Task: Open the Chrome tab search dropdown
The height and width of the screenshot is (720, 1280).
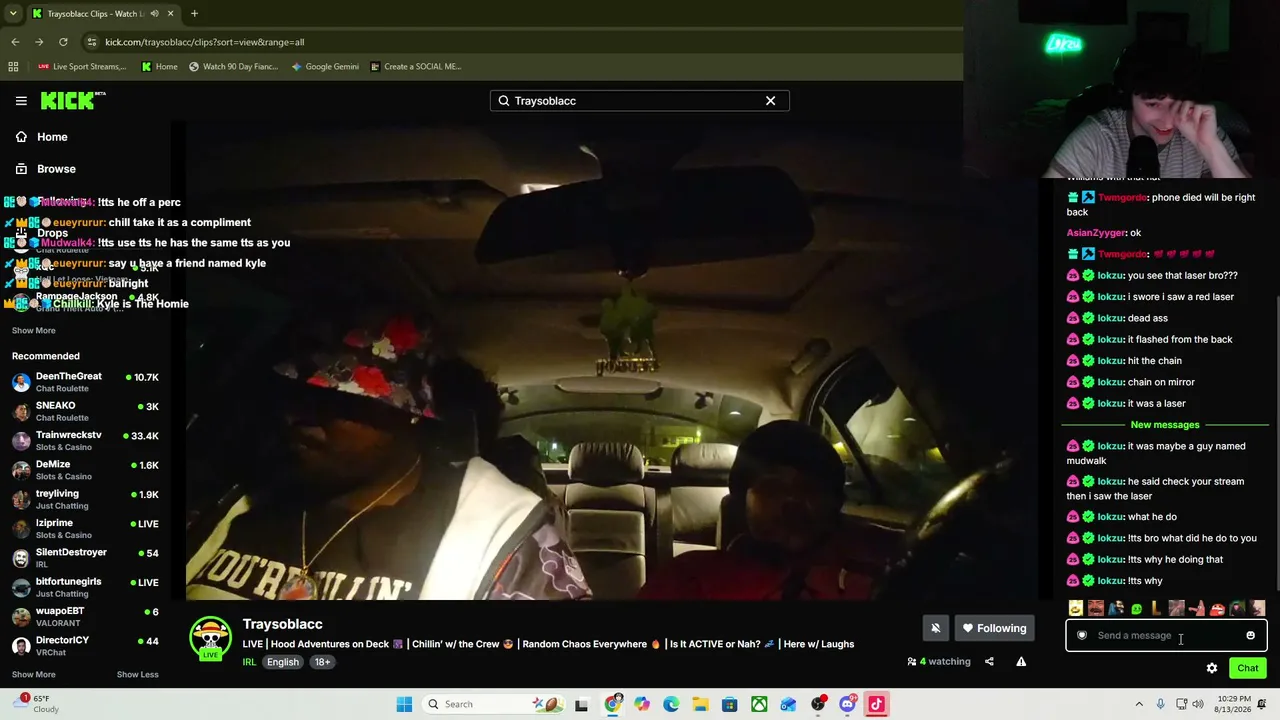Action: 13,13
